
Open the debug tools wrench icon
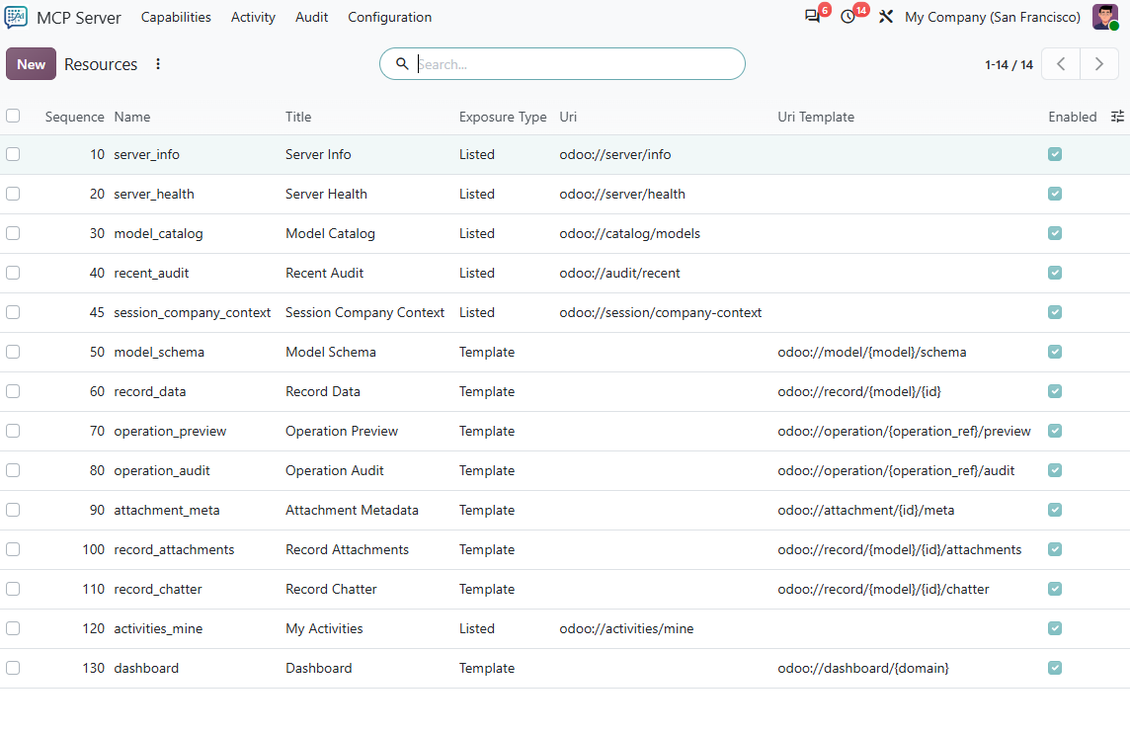[886, 17]
